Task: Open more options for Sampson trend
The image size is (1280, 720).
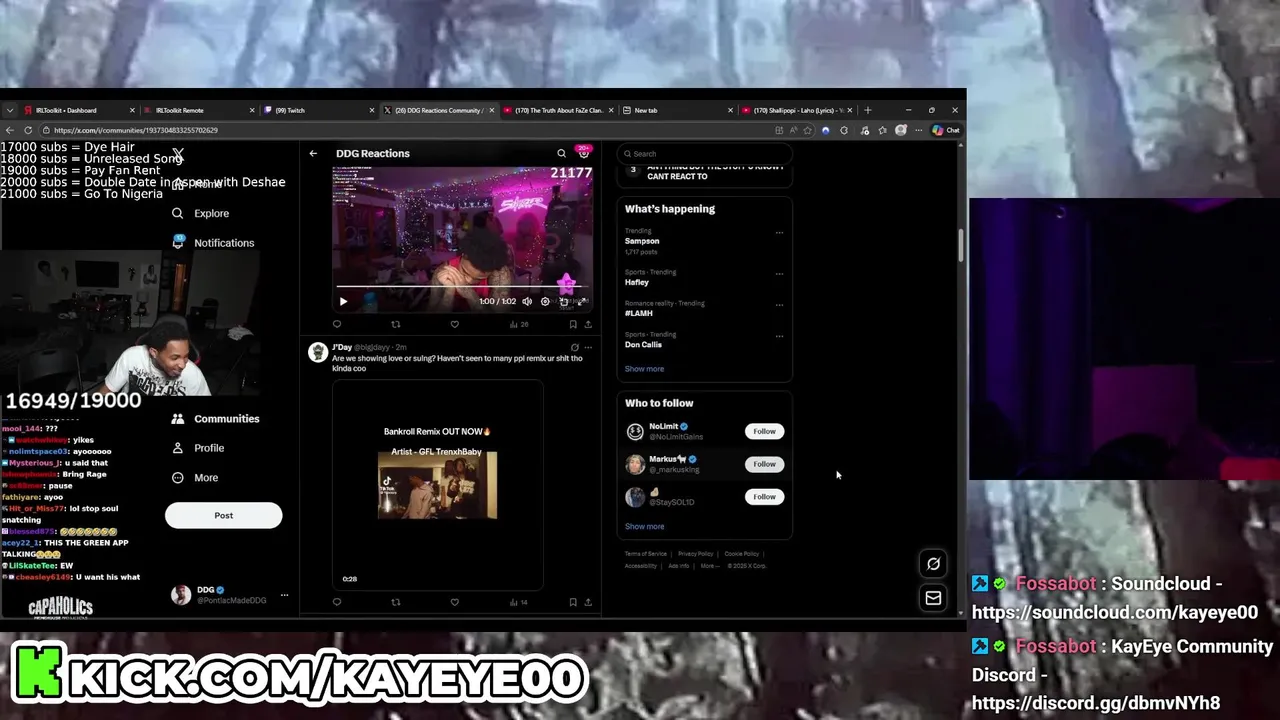Action: coord(779,233)
